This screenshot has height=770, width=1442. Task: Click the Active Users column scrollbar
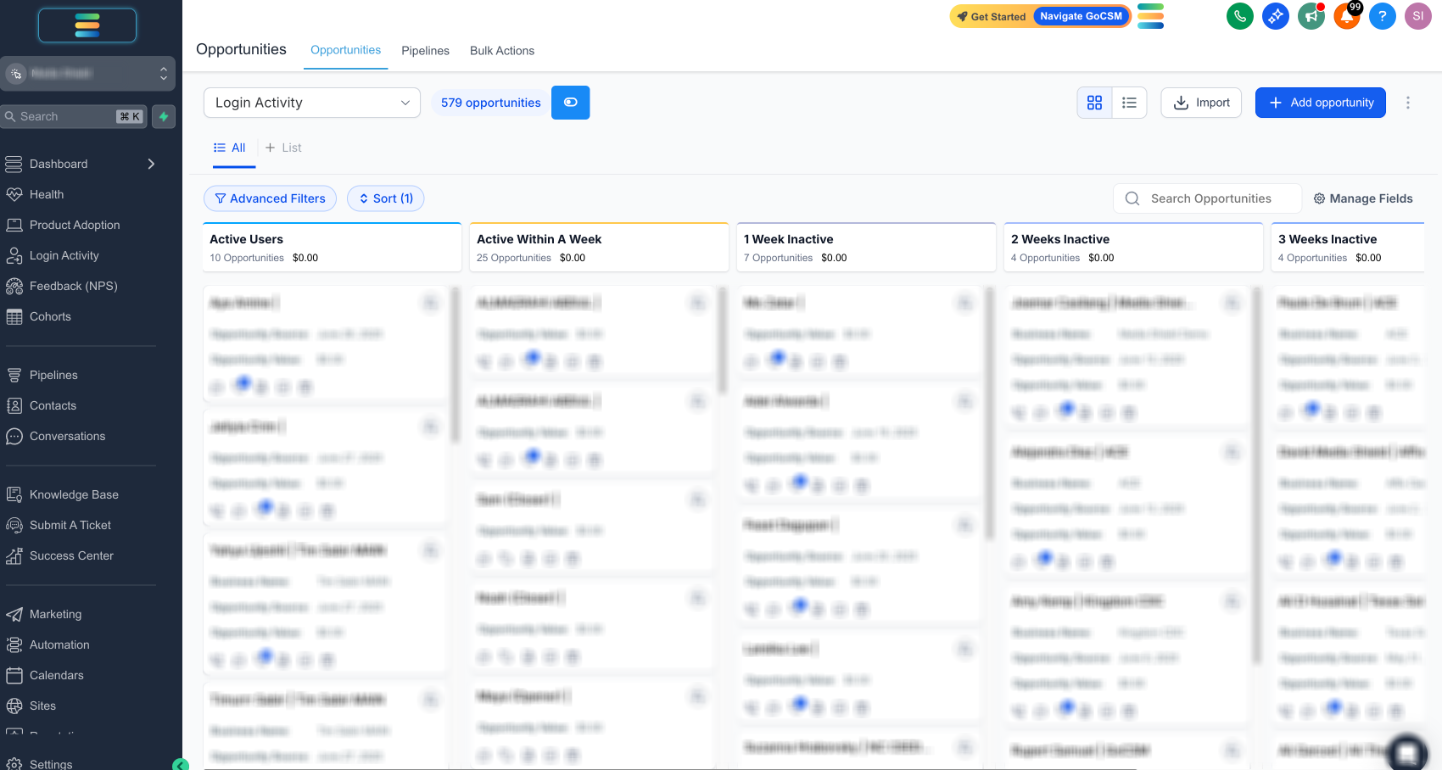coord(456,365)
